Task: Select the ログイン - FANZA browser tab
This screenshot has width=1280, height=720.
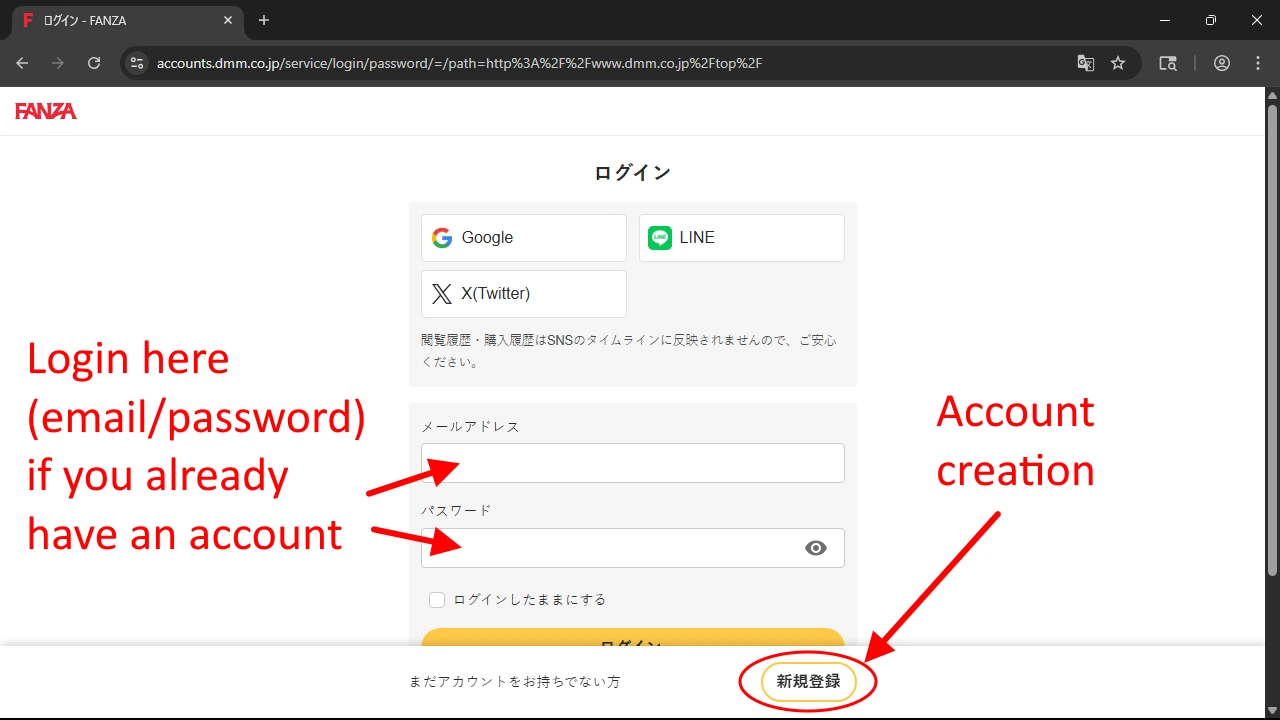Action: pyautogui.click(x=126, y=21)
